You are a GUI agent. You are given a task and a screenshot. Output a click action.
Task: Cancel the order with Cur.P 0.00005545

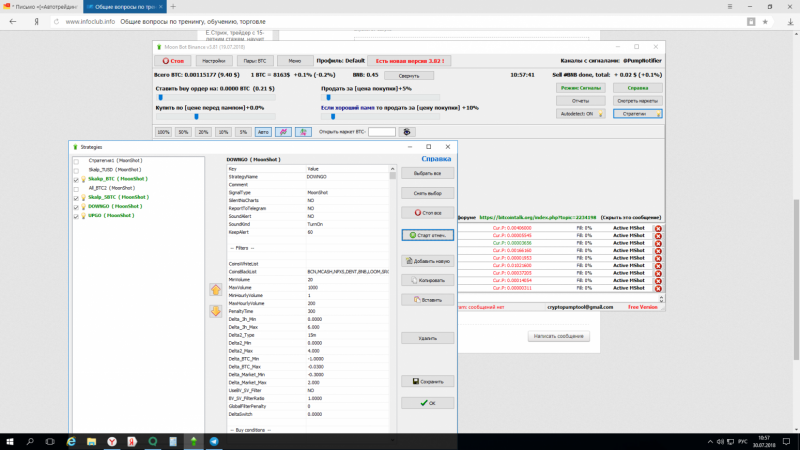(x=658, y=236)
